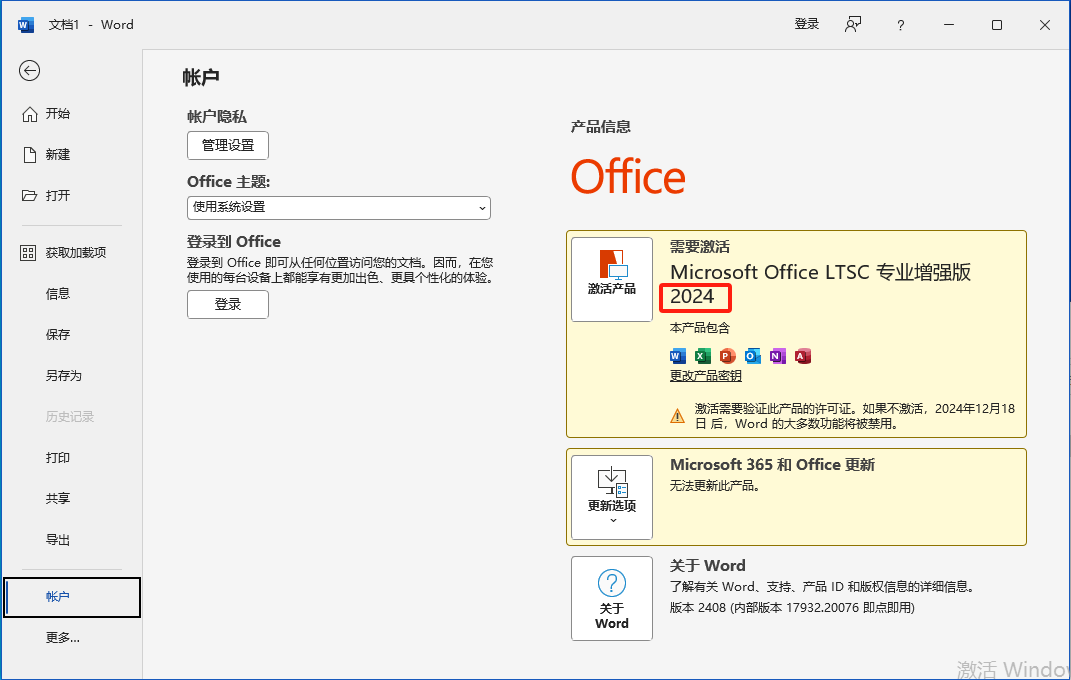Select 帐户 in the sidebar
The image size is (1071, 680).
pyautogui.click(x=72, y=597)
